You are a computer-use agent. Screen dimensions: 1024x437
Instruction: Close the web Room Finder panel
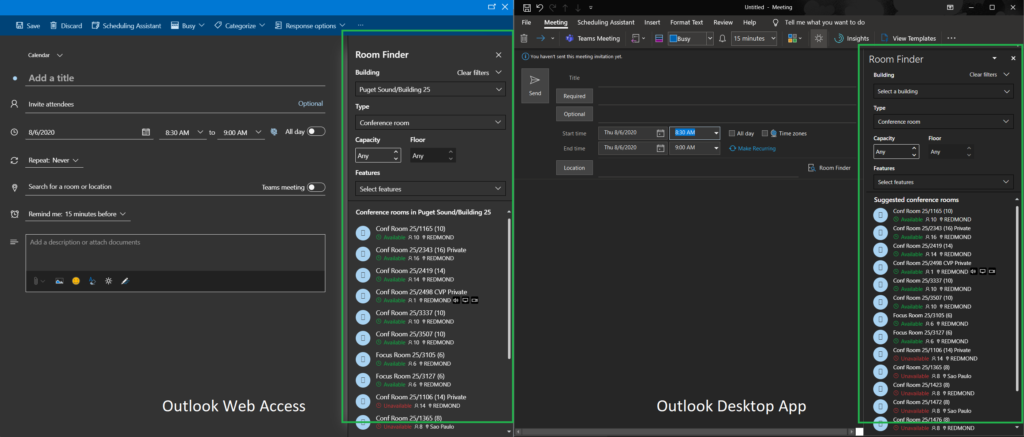498,56
